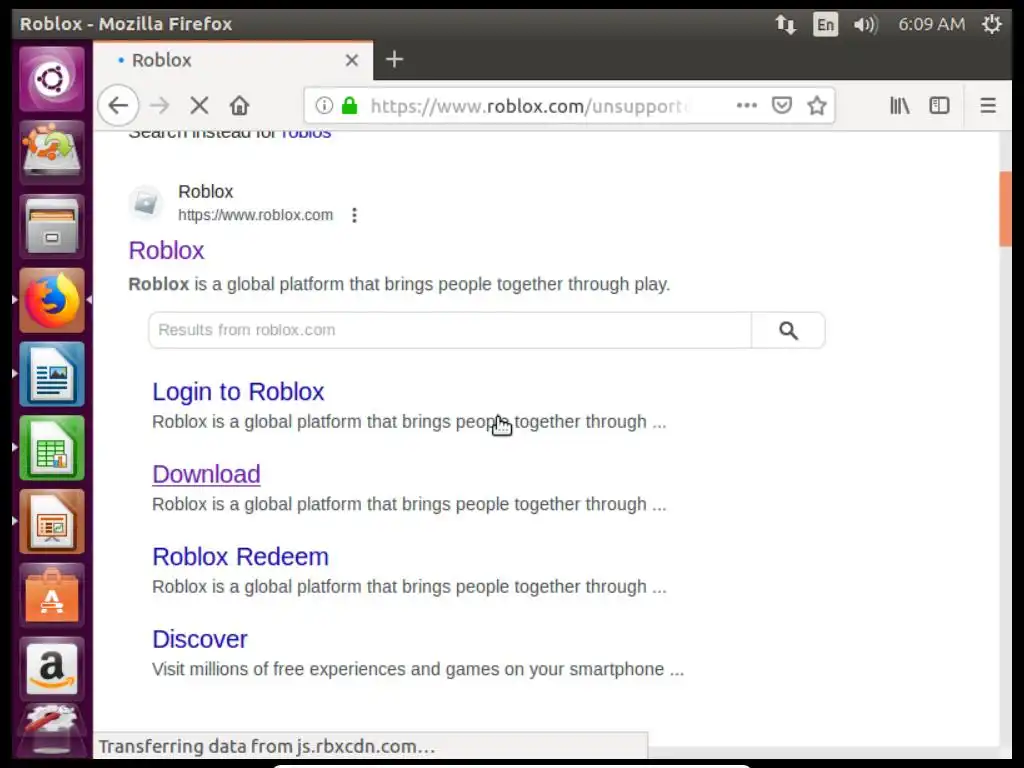Screen dimensions: 1024x768
Task: Launch LibreOffice Impress
Action: 52,522
